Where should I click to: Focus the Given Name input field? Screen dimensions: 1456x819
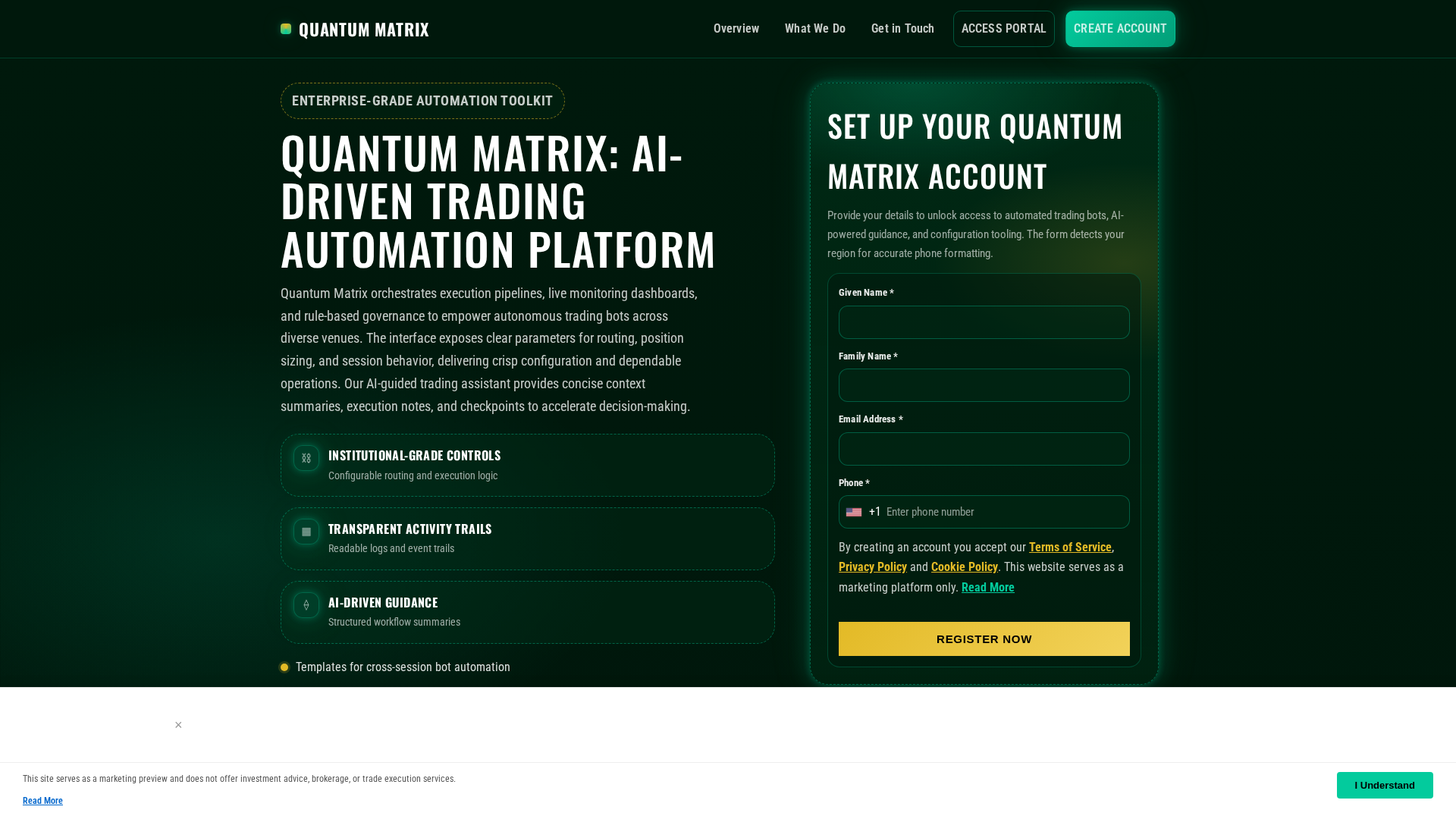click(984, 322)
